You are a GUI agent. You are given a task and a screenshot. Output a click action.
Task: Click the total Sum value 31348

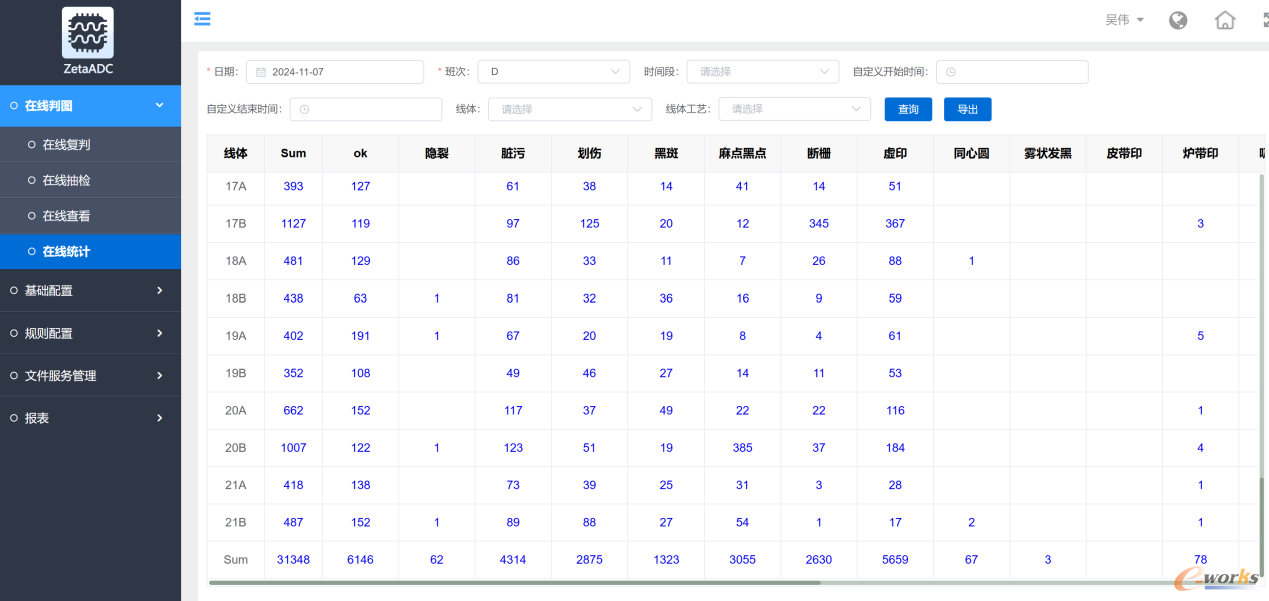293,560
